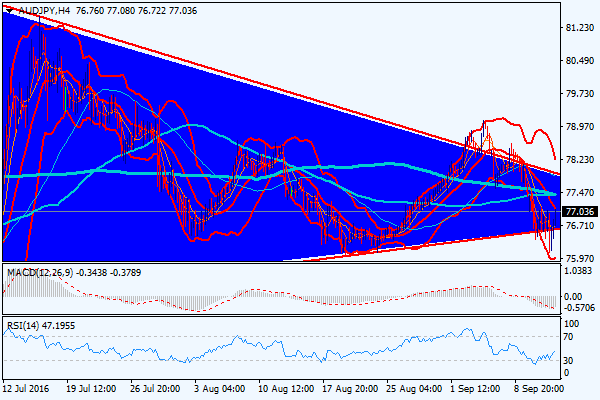Click the 25 Aug 04:00 time label

pyautogui.click(x=412, y=389)
